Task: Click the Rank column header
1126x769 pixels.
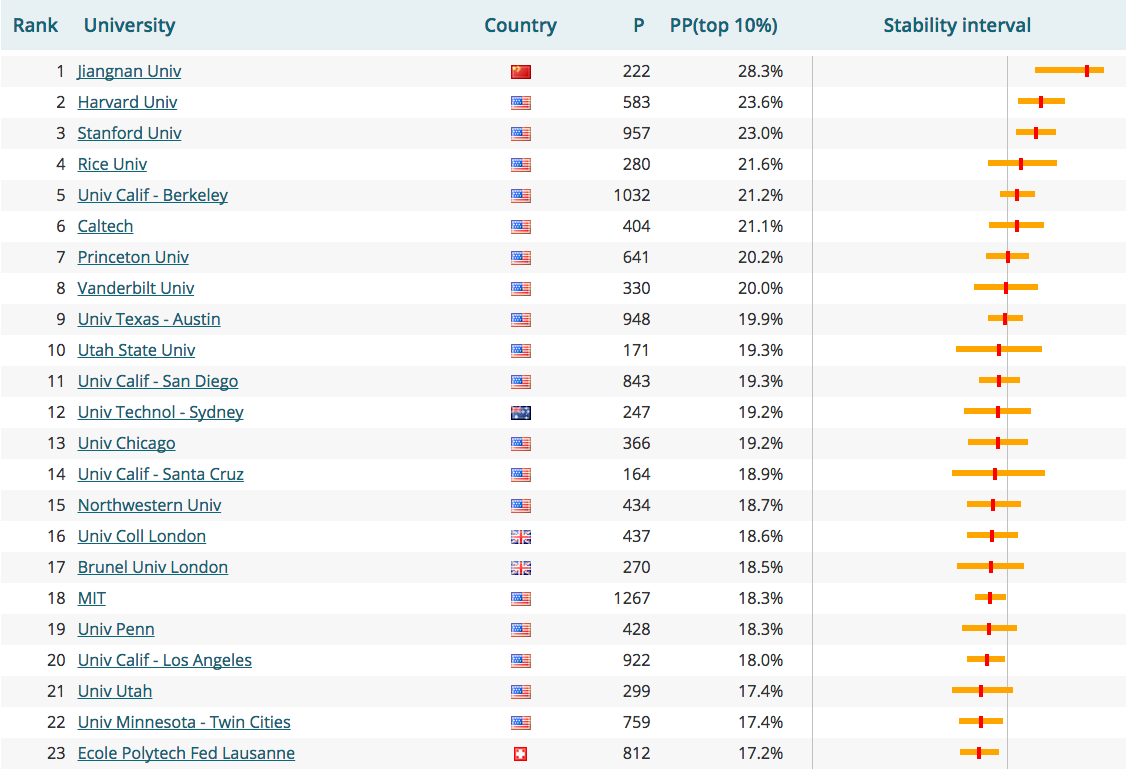Action: pyautogui.click(x=35, y=25)
